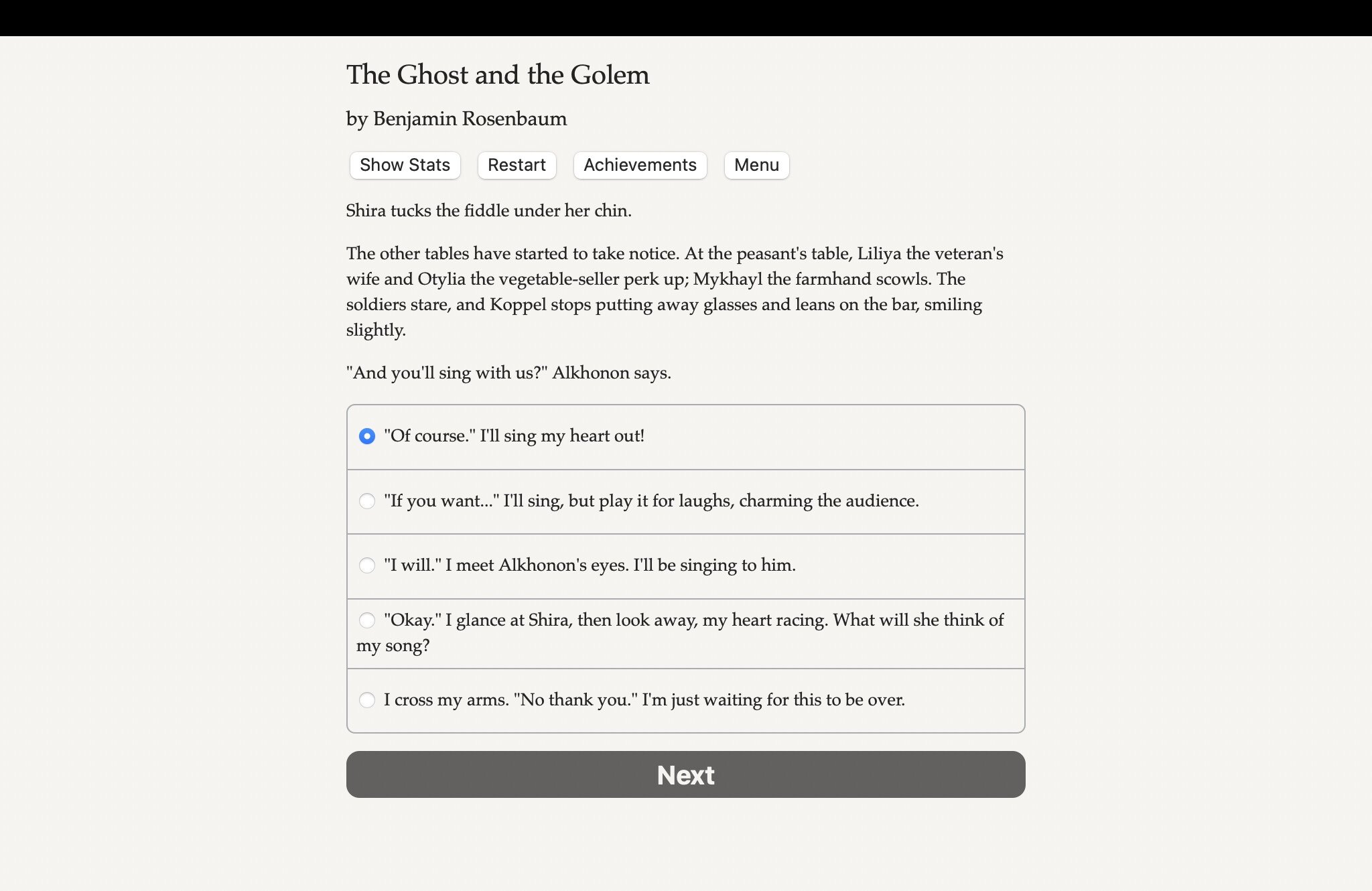1372x891 pixels.
Task: Click the selected radio circle next to first option
Action: [367, 436]
